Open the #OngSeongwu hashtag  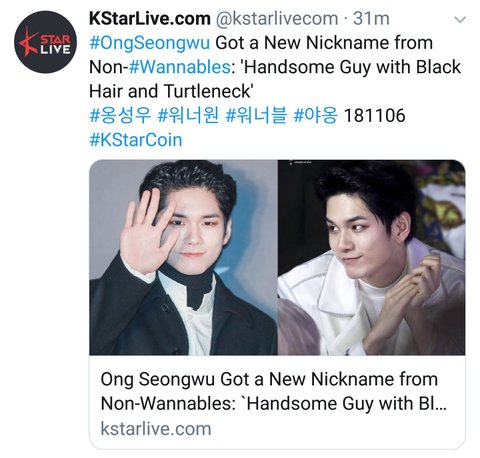[150, 43]
